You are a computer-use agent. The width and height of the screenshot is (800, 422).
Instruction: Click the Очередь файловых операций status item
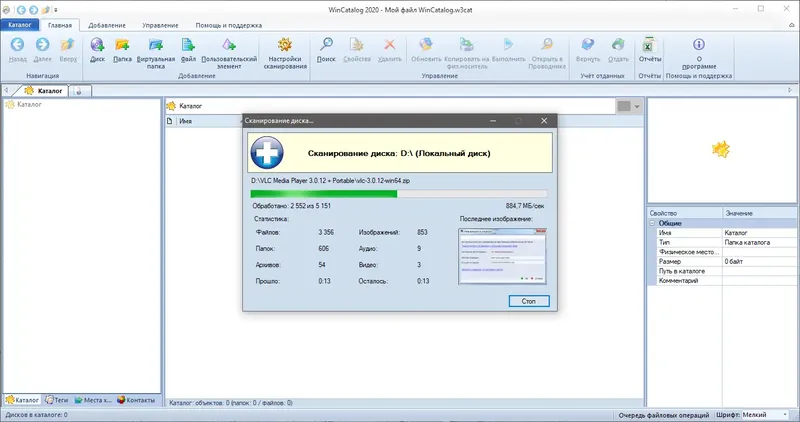663,415
